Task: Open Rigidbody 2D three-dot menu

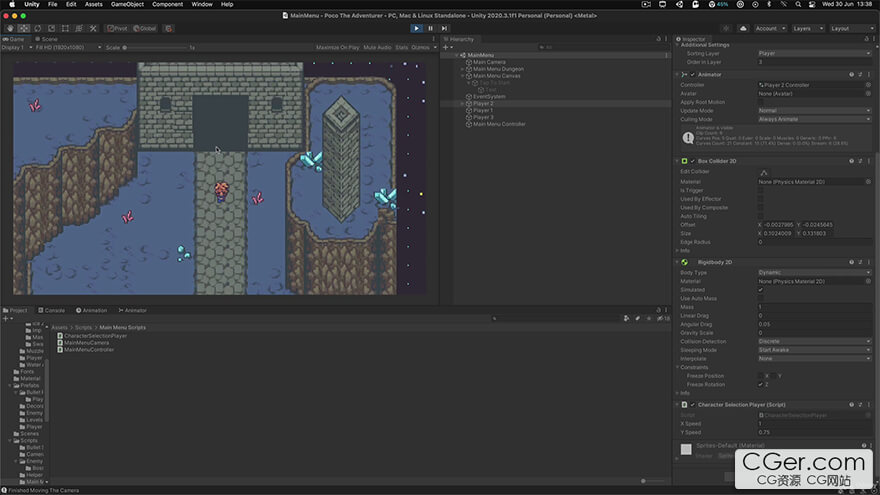Action: pyautogui.click(x=869, y=262)
